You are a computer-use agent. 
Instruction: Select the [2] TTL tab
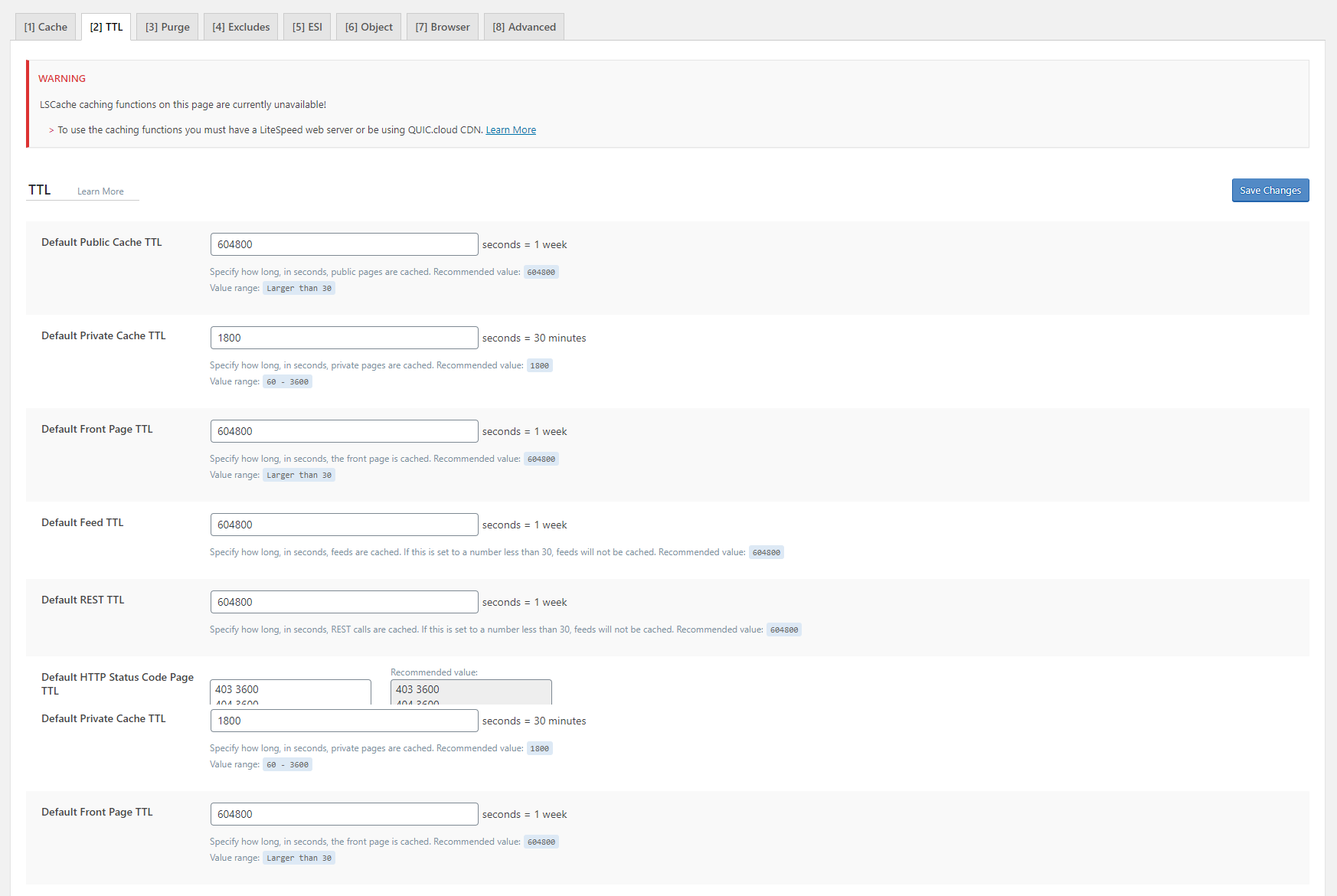pyautogui.click(x=106, y=27)
